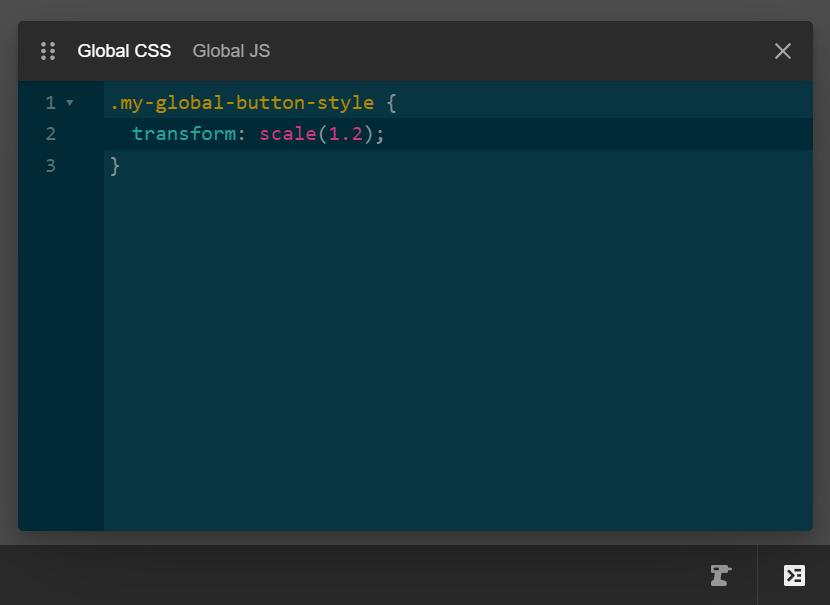This screenshot has width=830, height=605.
Task: Click the dotted drag handle icon
Action: pyautogui.click(x=47, y=51)
